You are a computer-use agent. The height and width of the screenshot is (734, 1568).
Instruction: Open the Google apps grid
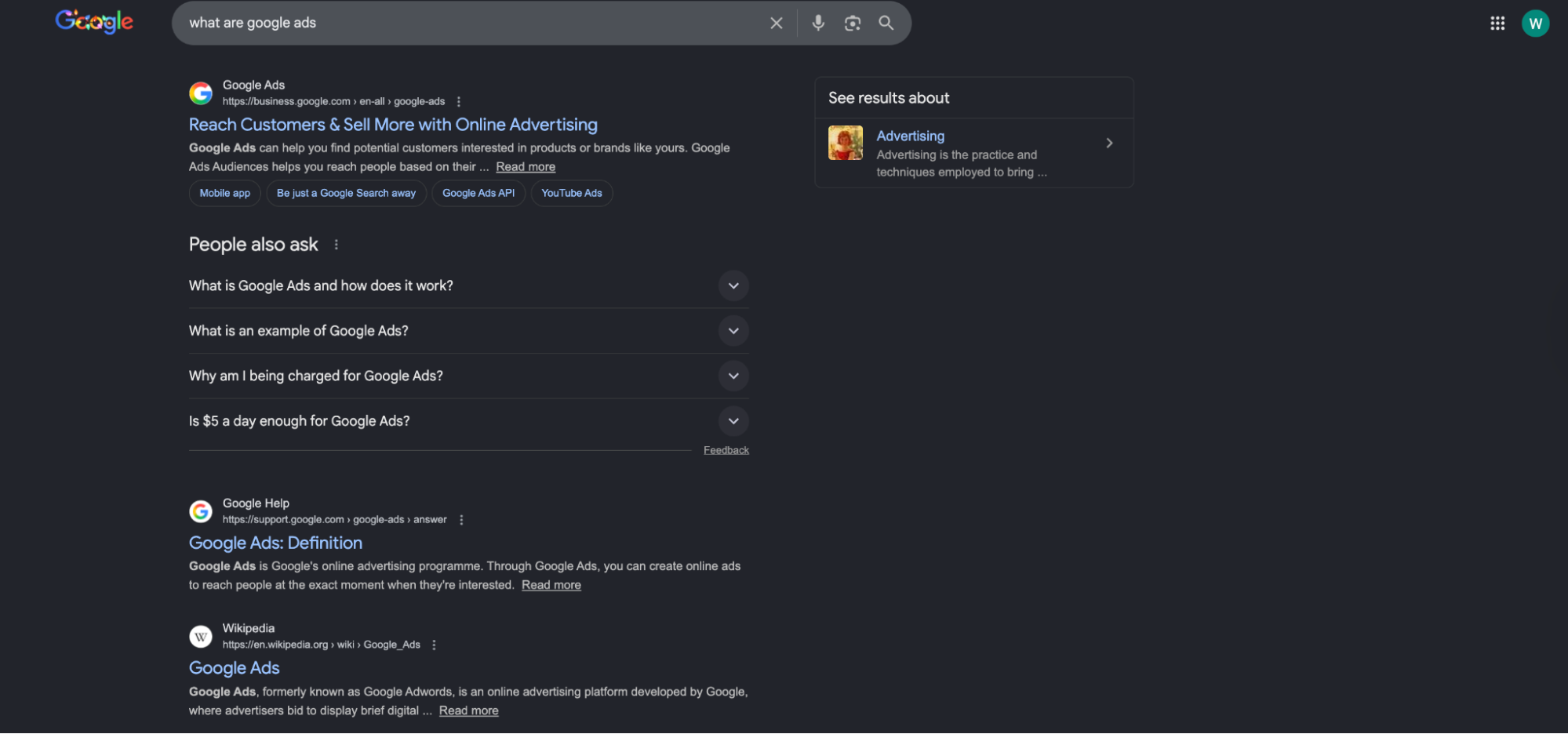1497,24
